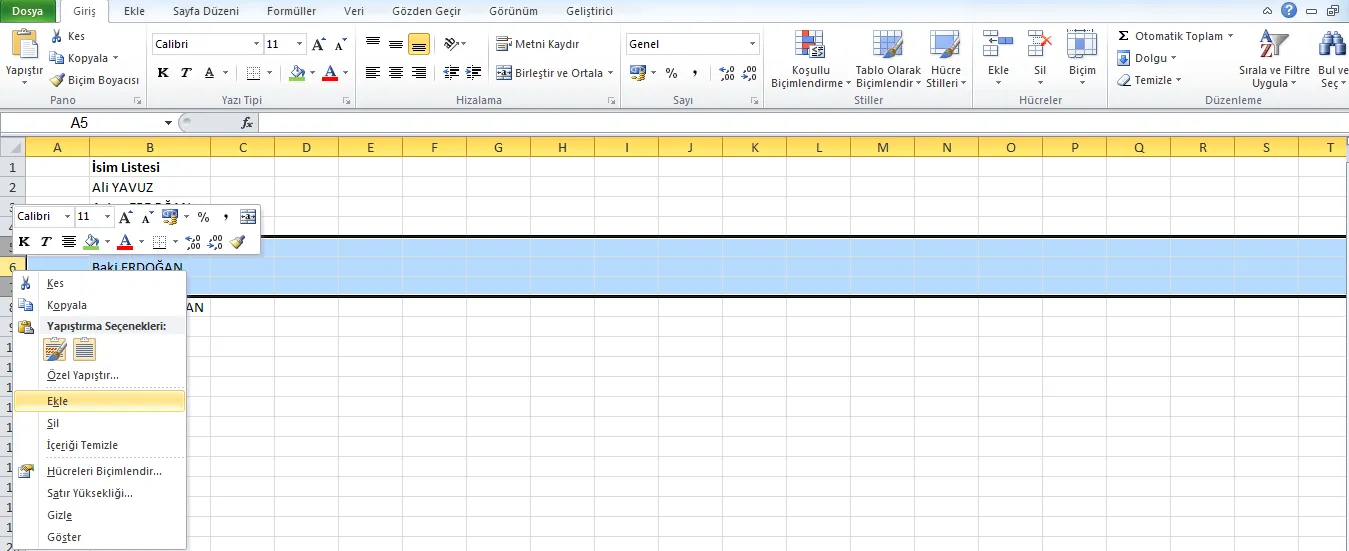
Task: Switch to the Formüller ribbon tab
Action: point(291,11)
